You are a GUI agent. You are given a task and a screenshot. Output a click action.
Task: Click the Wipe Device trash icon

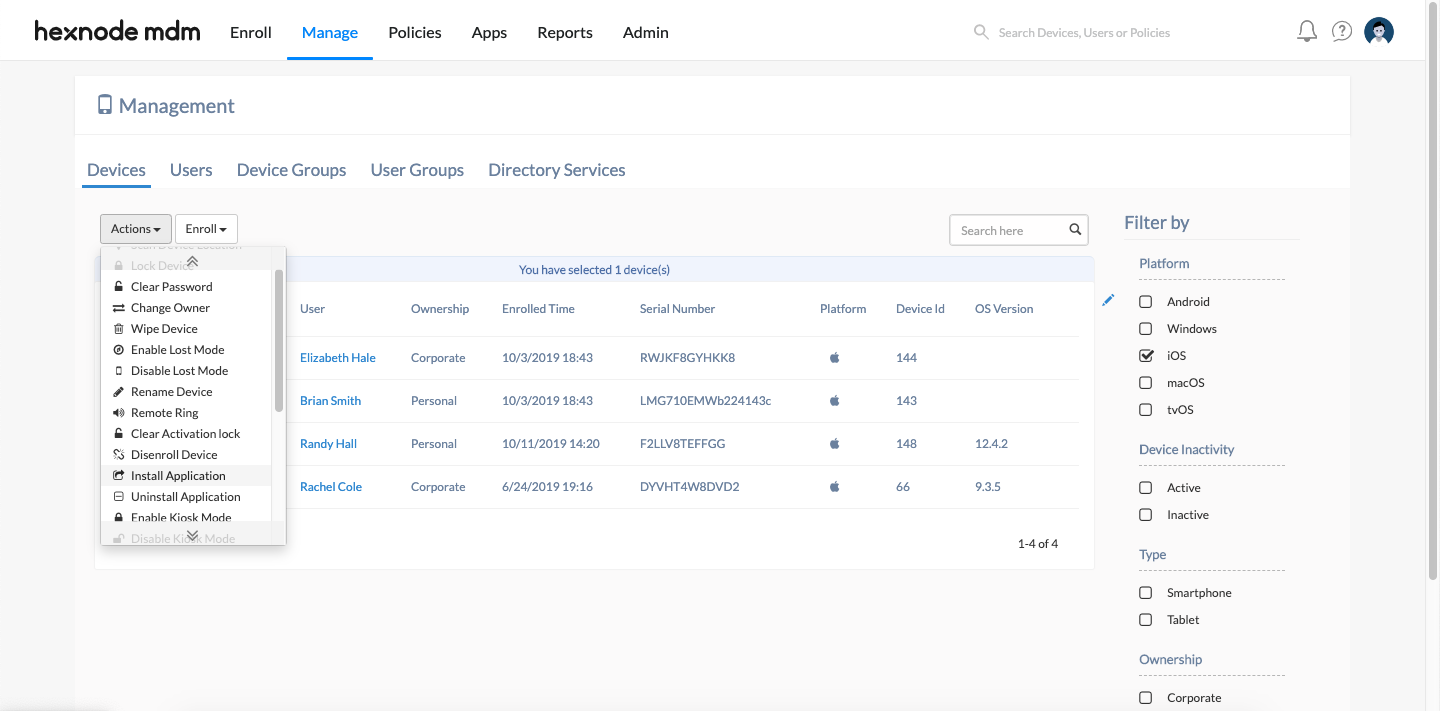click(x=119, y=329)
